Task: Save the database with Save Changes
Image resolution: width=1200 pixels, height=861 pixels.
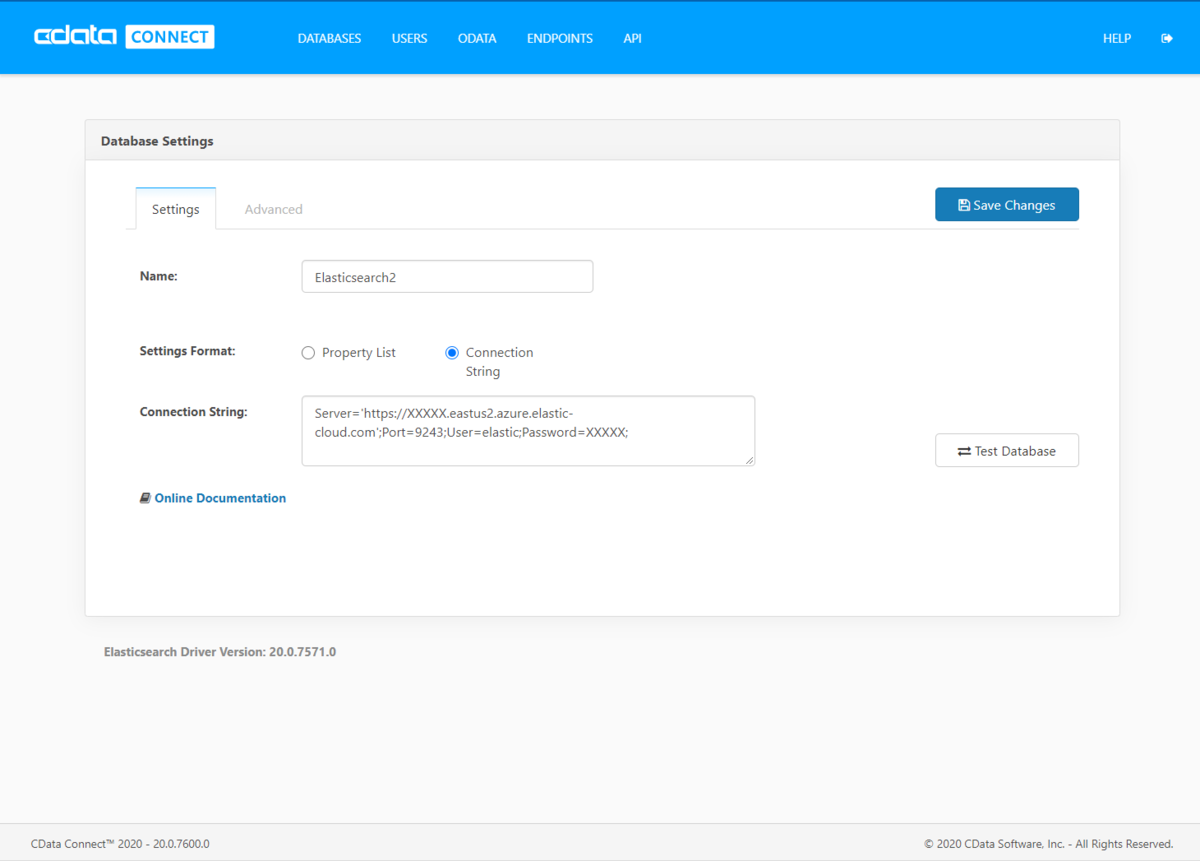Action: pos(1007,205)
